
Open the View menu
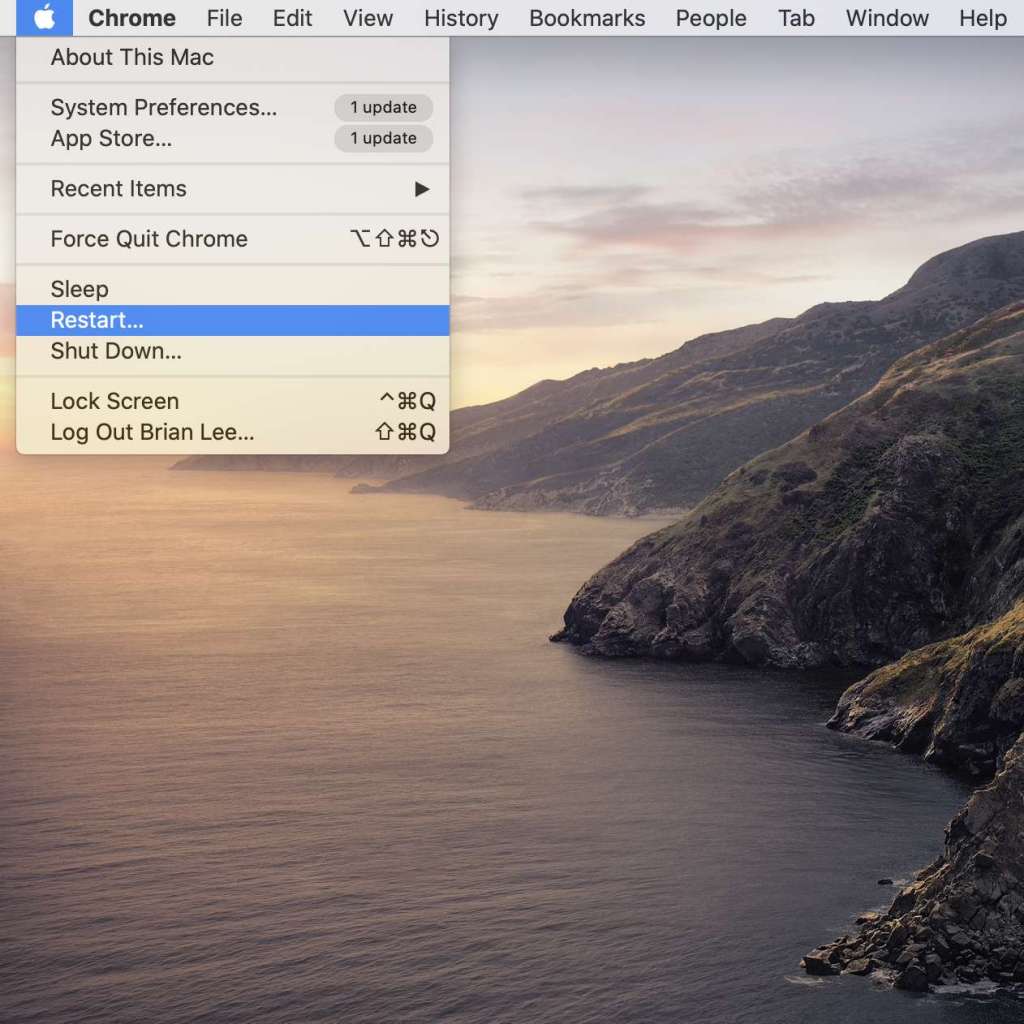(368, 18)
